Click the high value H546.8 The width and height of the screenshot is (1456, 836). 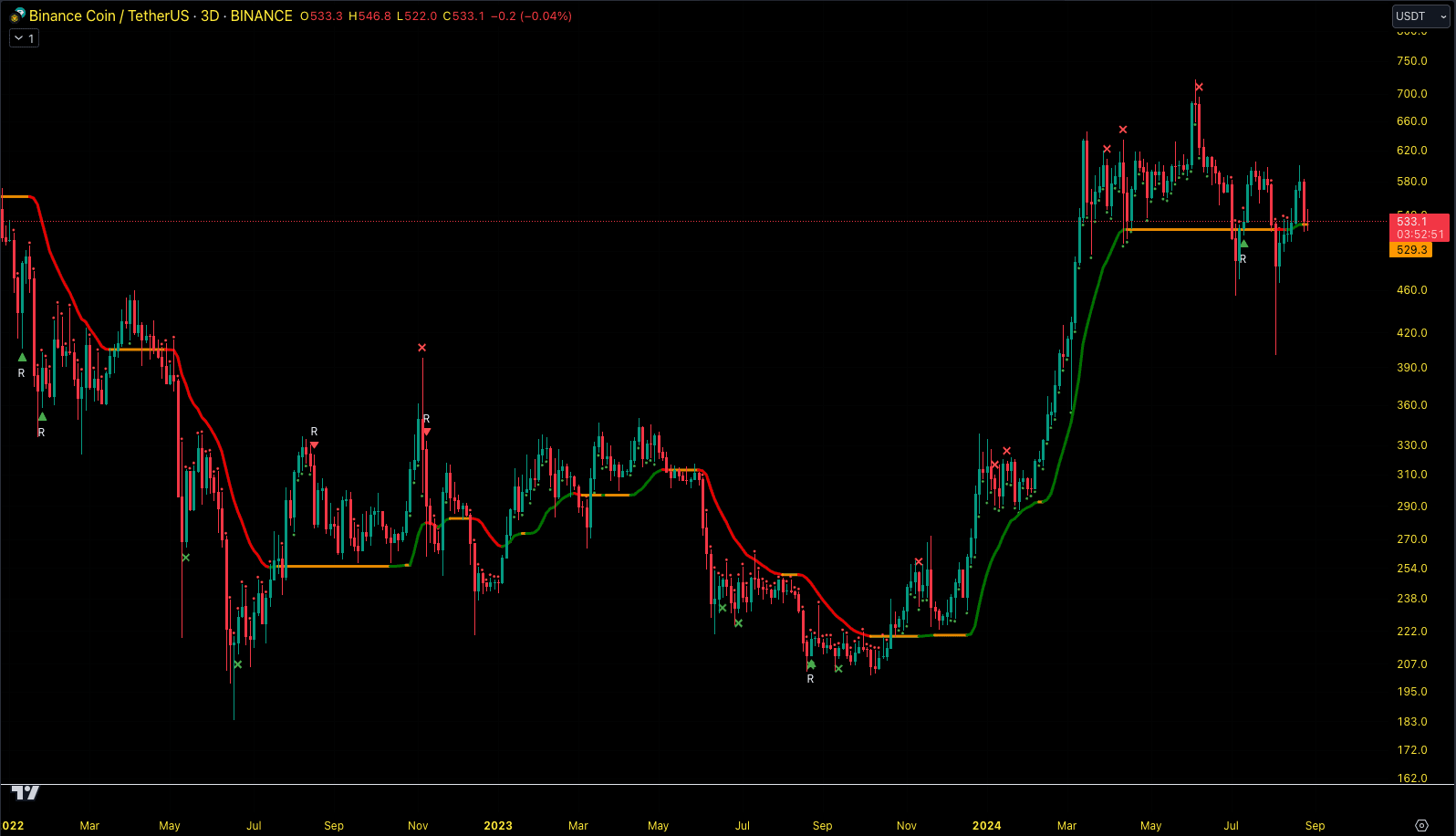(x=369, y=16)
